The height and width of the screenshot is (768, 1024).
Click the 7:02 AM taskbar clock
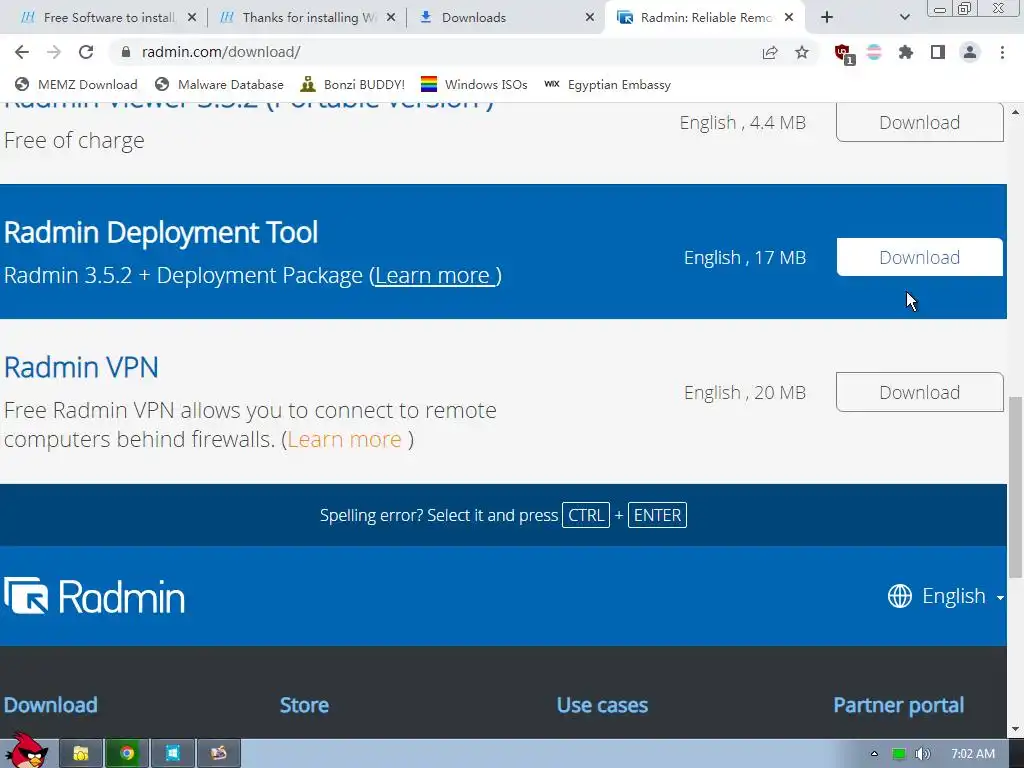tap(973, 754)
